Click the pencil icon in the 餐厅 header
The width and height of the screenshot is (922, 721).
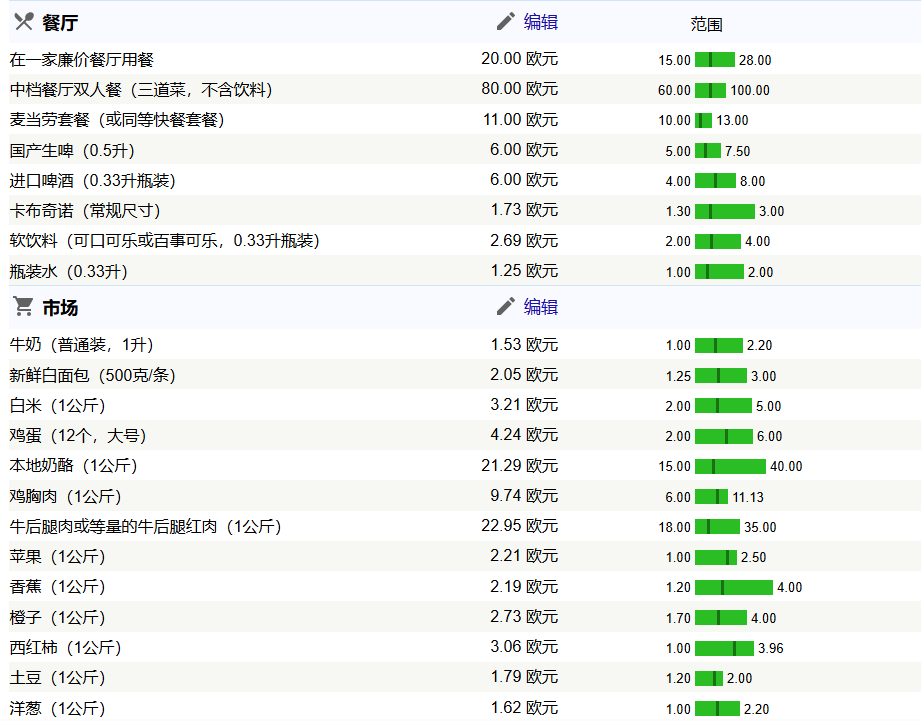tap(506, 22)
